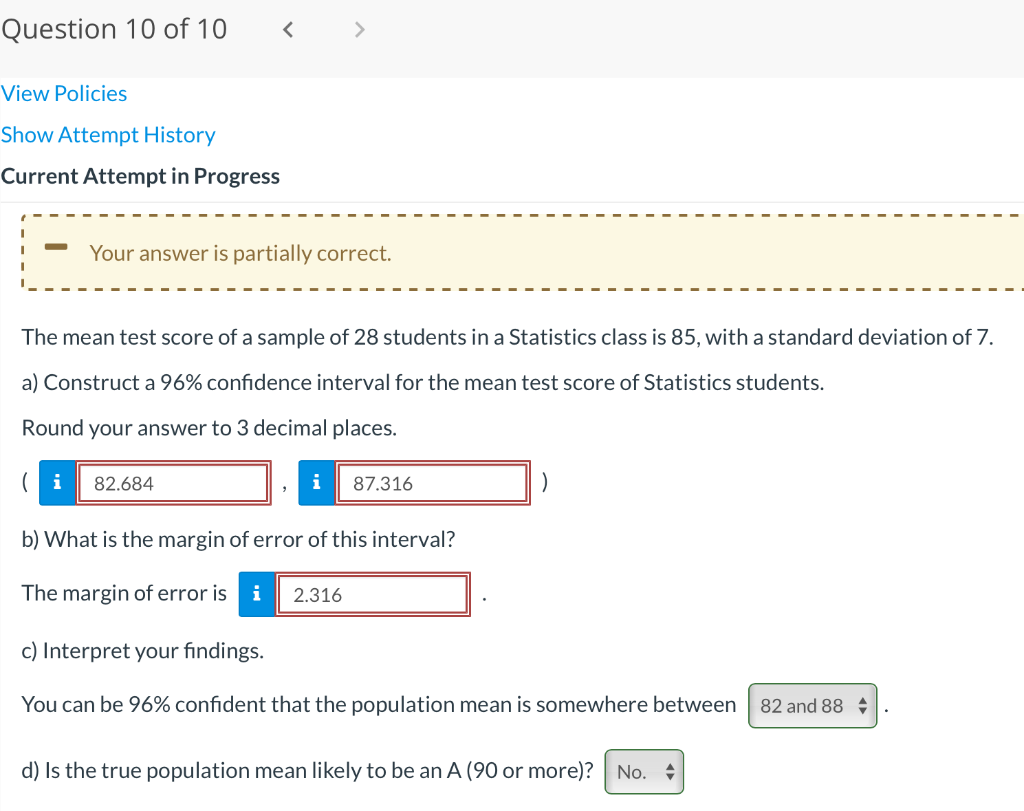Click the partially correct feedback banner
The image size is (1024, 811).
click(512, 252)
